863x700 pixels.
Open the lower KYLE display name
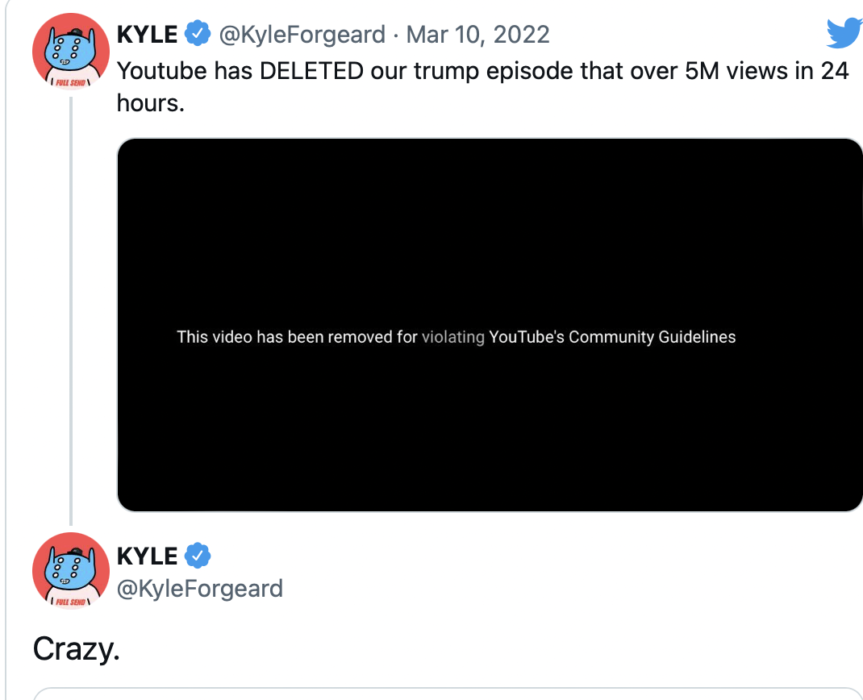tap(147, 556)
